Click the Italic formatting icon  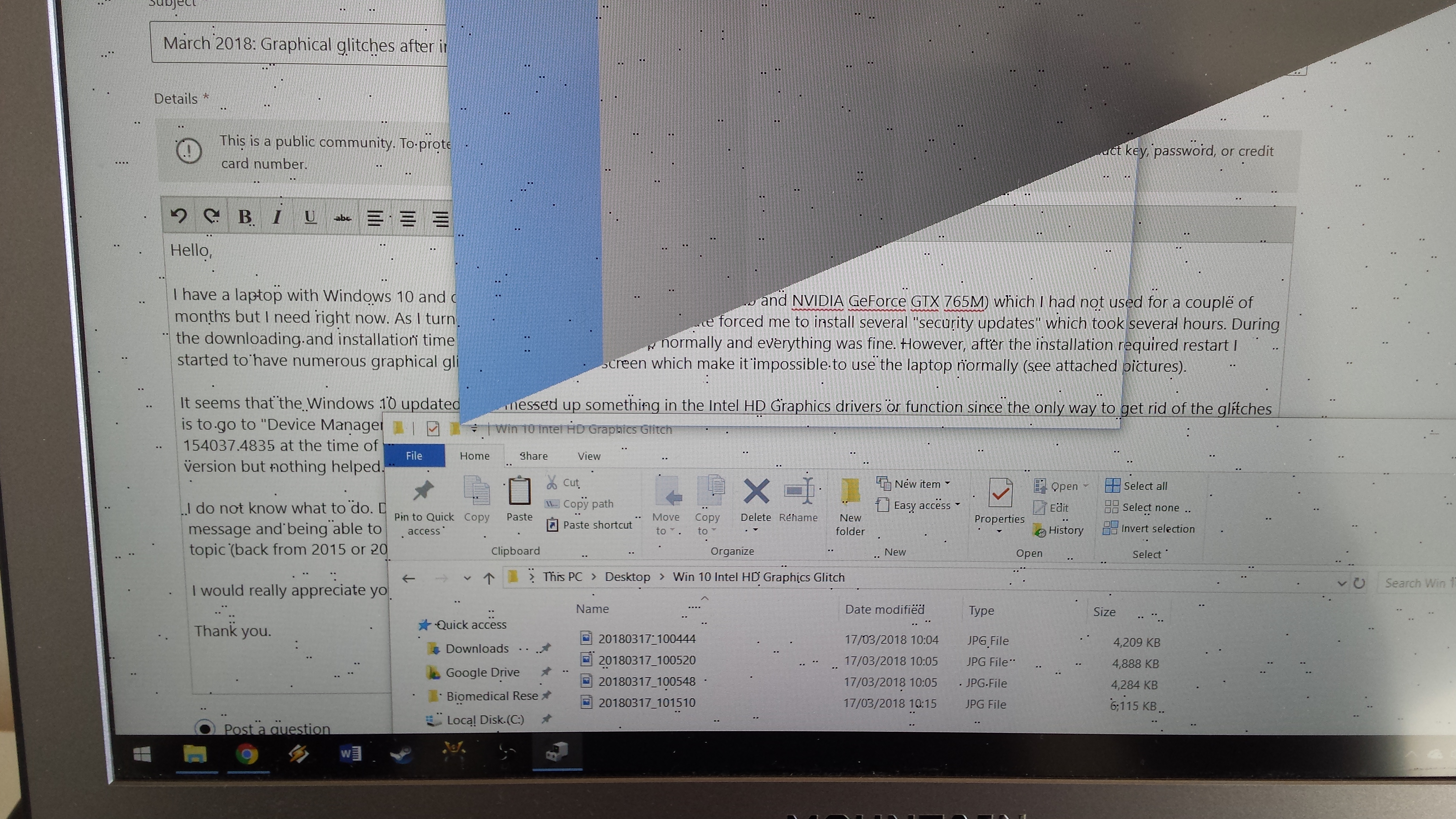click(276, 217)
